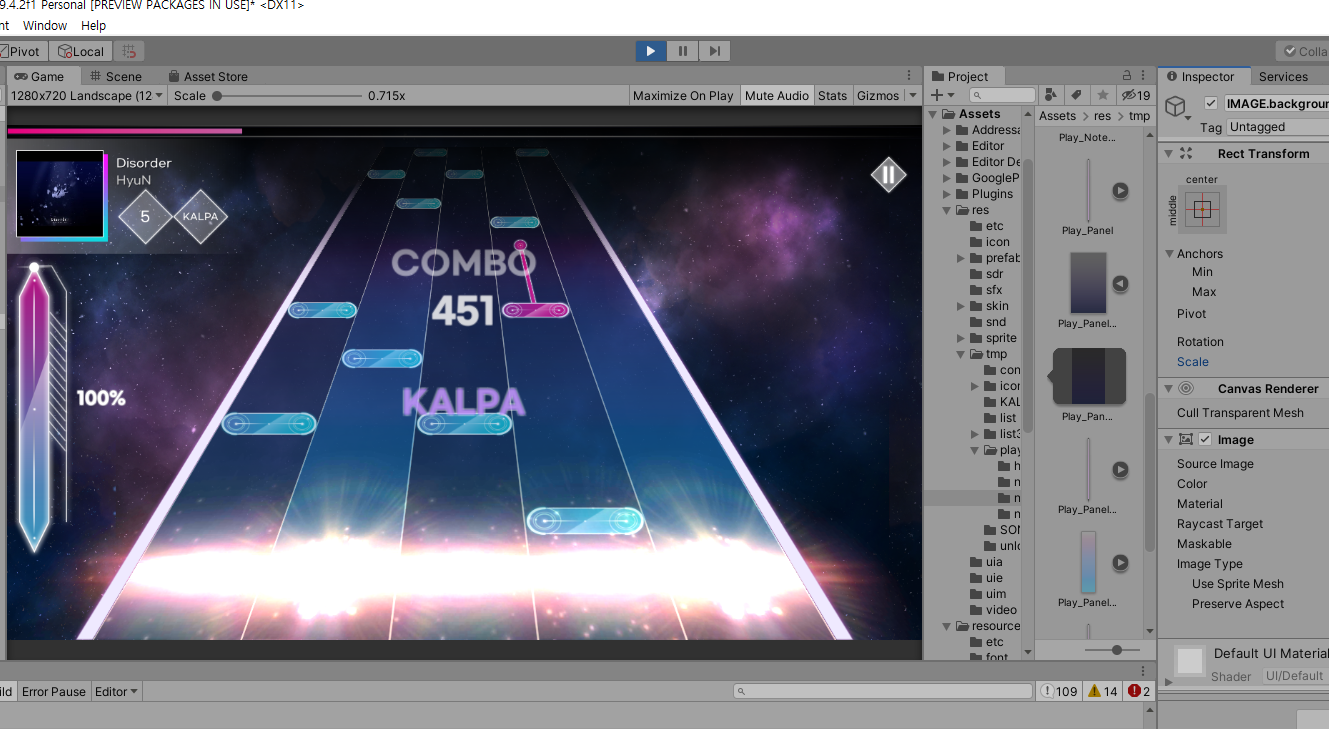Open the 1280x720 Landscape resolution dropdown
This screenshot has width=1329, height=729.
[x=87, y=96]
